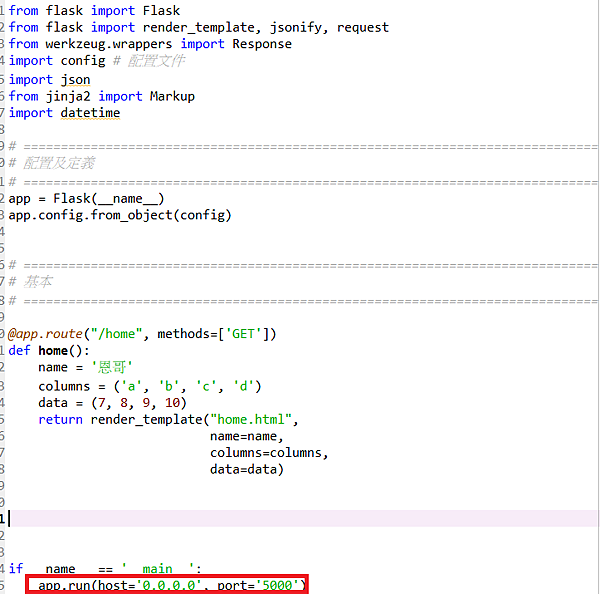The image size is (600, 594).
Task: Click the comment '配置文件'
Action: coord(156,61)
